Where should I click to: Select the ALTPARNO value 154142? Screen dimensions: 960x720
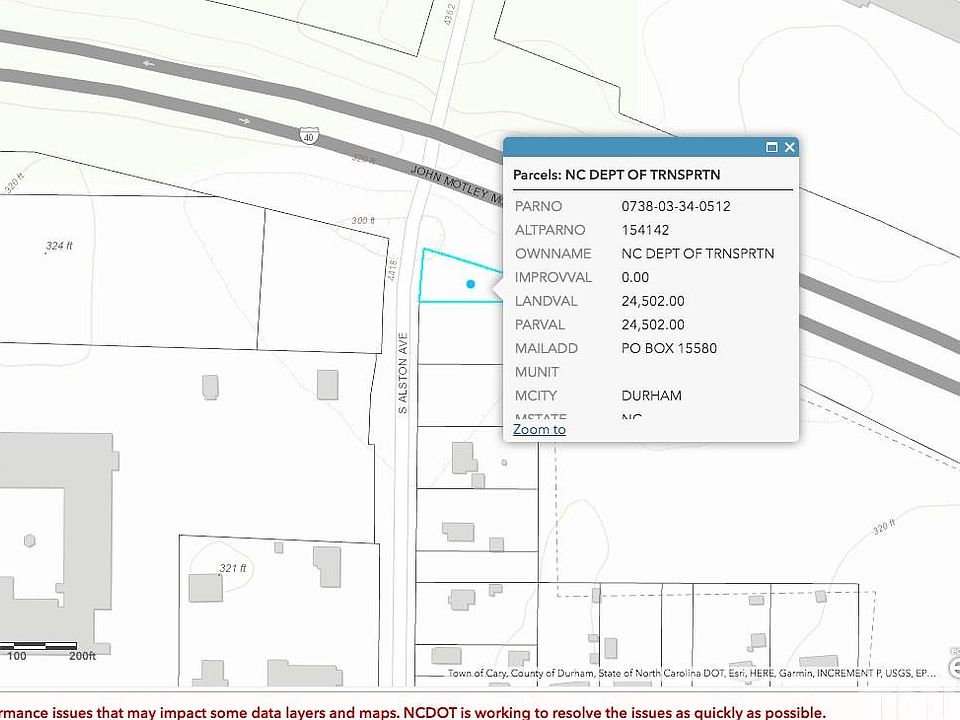pos(645,230)
